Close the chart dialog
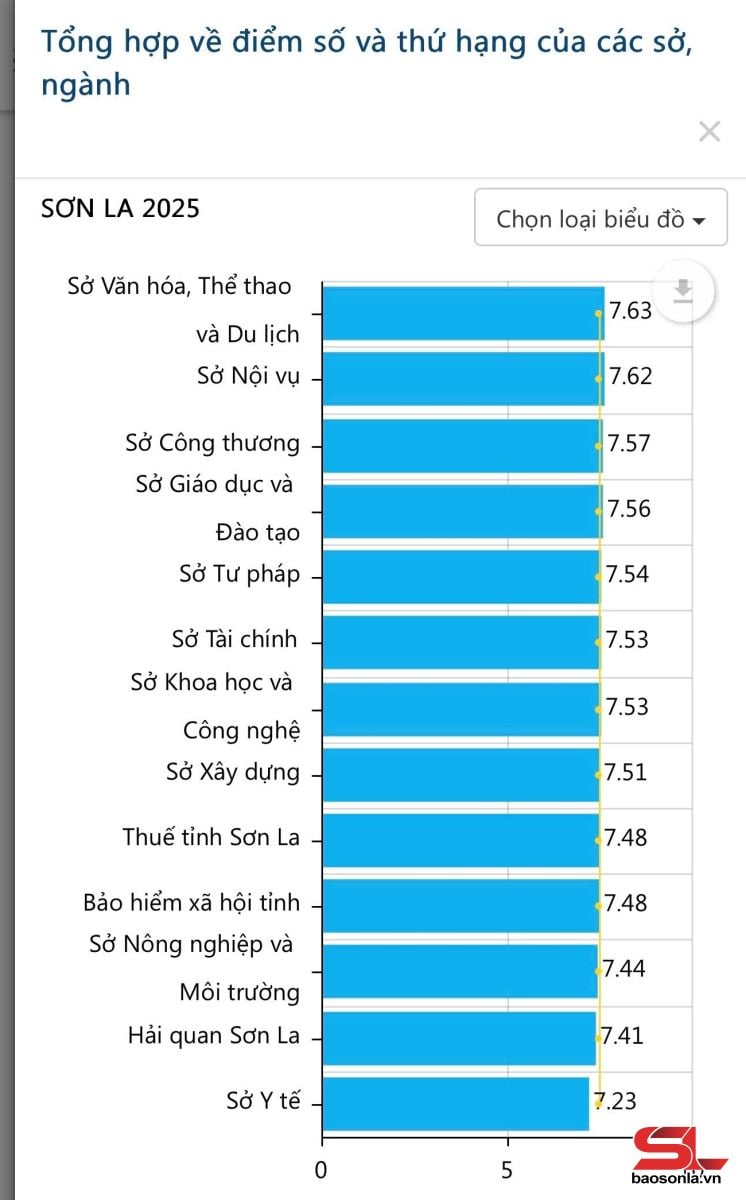This screenshot has height=1200, width=746. [709, 132]
